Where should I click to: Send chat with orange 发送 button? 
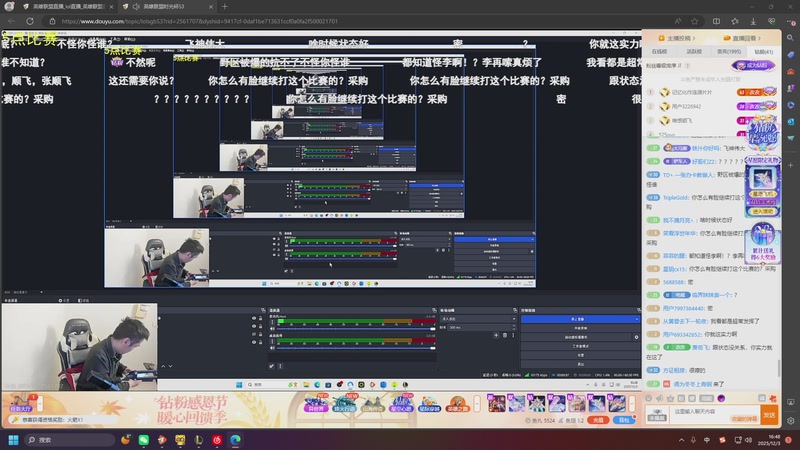769,415
